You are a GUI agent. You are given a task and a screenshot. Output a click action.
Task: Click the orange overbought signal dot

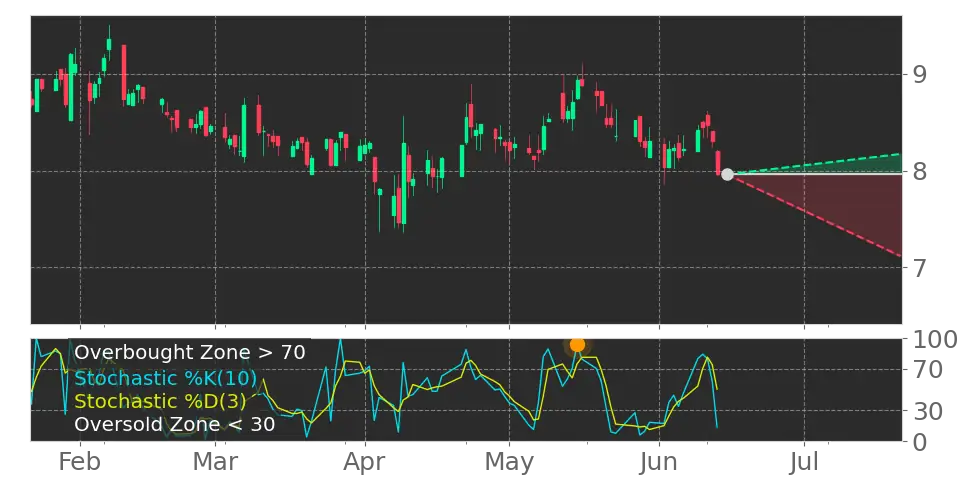[577, 345]
